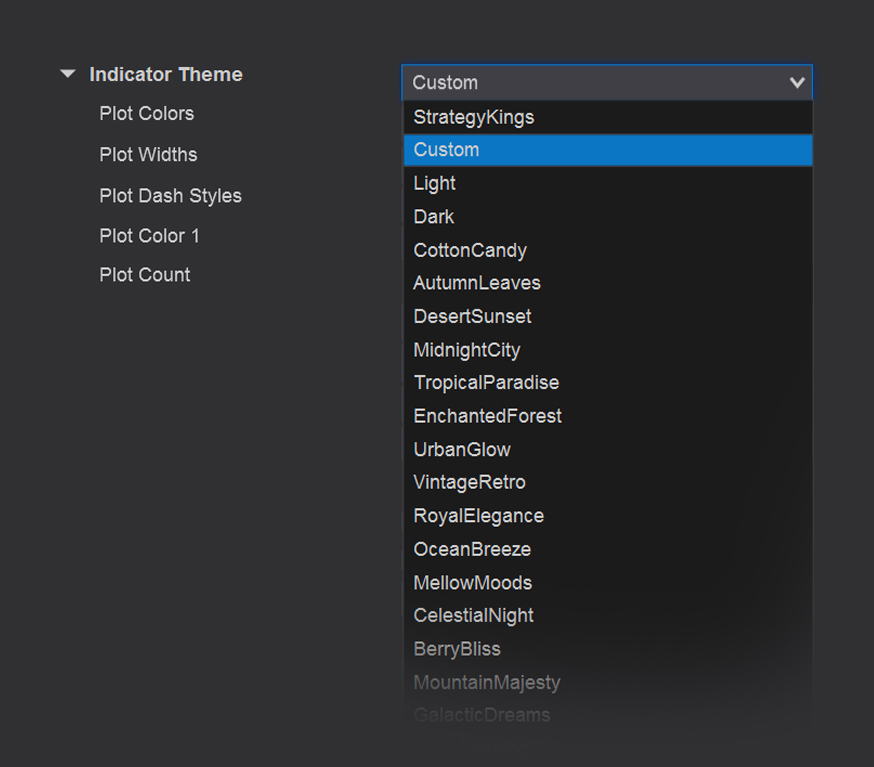The height and width of the screenshot is (767, 874).
Task: Pick DesertSunset from the list
Action: [x=472, y=316]
